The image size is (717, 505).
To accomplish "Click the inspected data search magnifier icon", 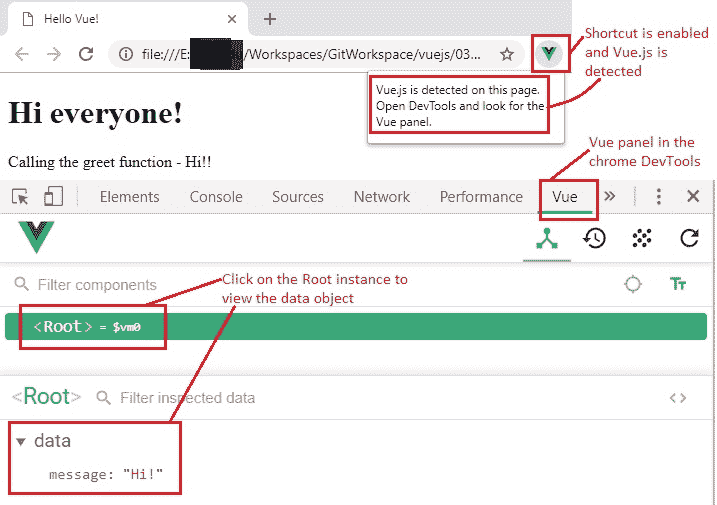I will point(103,398).
